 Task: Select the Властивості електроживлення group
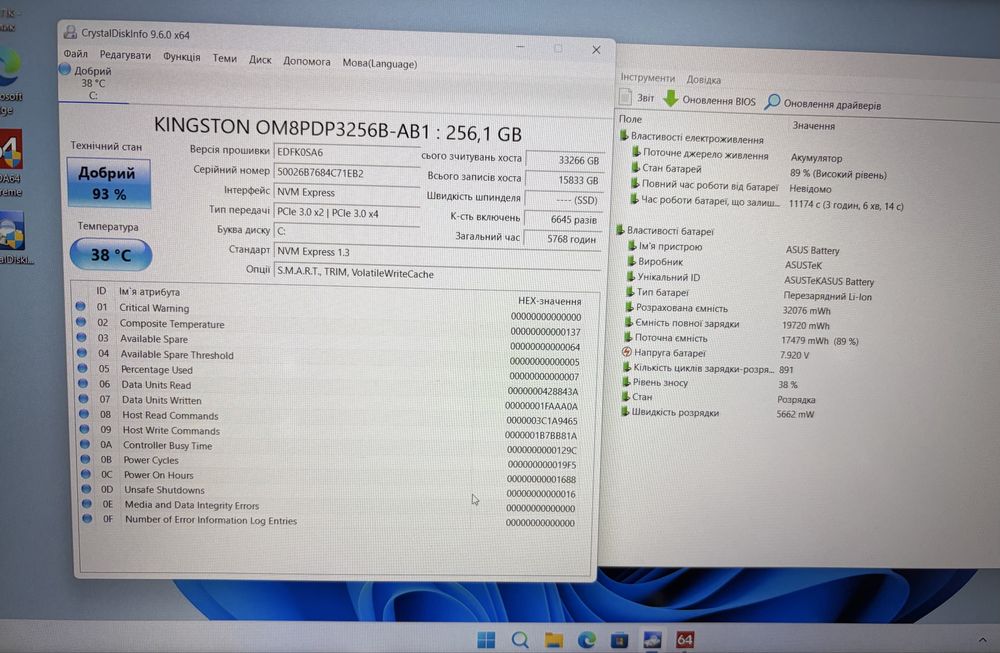coord(691,138)
